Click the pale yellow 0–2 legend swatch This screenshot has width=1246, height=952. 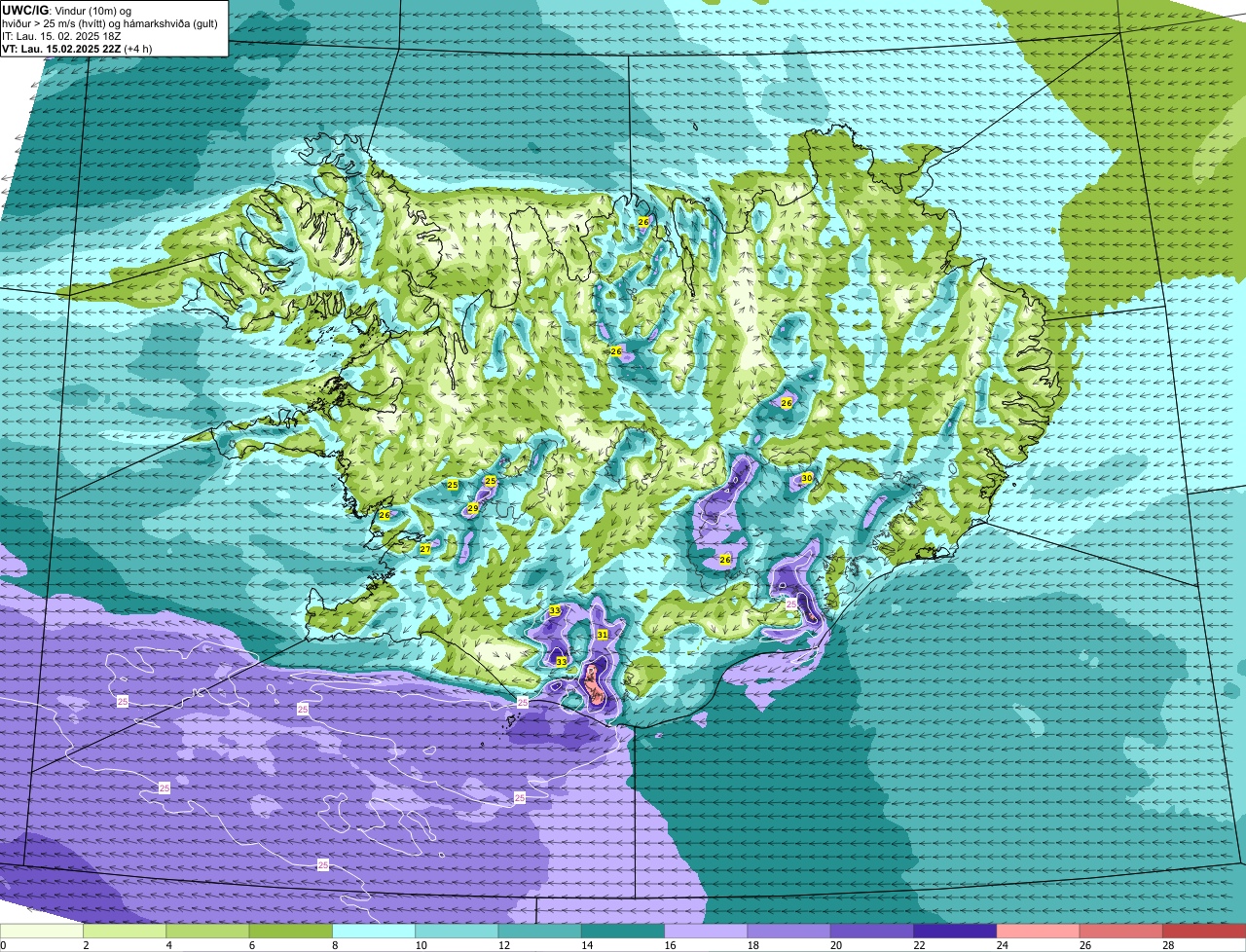point(42,931)
